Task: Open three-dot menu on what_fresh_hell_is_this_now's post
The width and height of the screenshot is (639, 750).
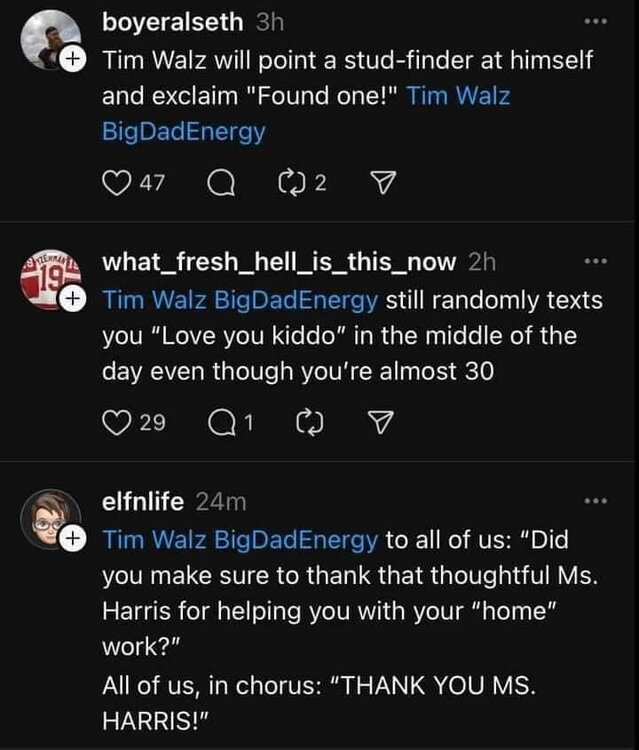Action: coord(597,261)
